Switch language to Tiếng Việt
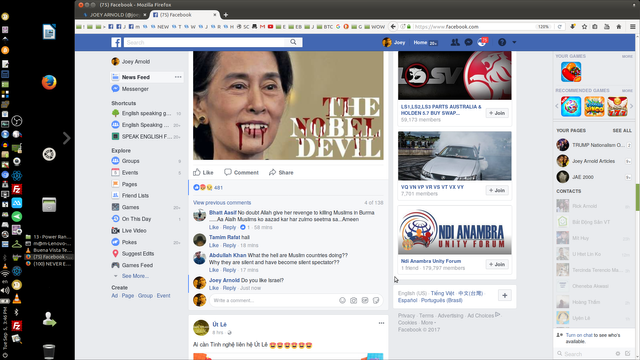Screen dimensions: 640x360 tap(442, 293)
